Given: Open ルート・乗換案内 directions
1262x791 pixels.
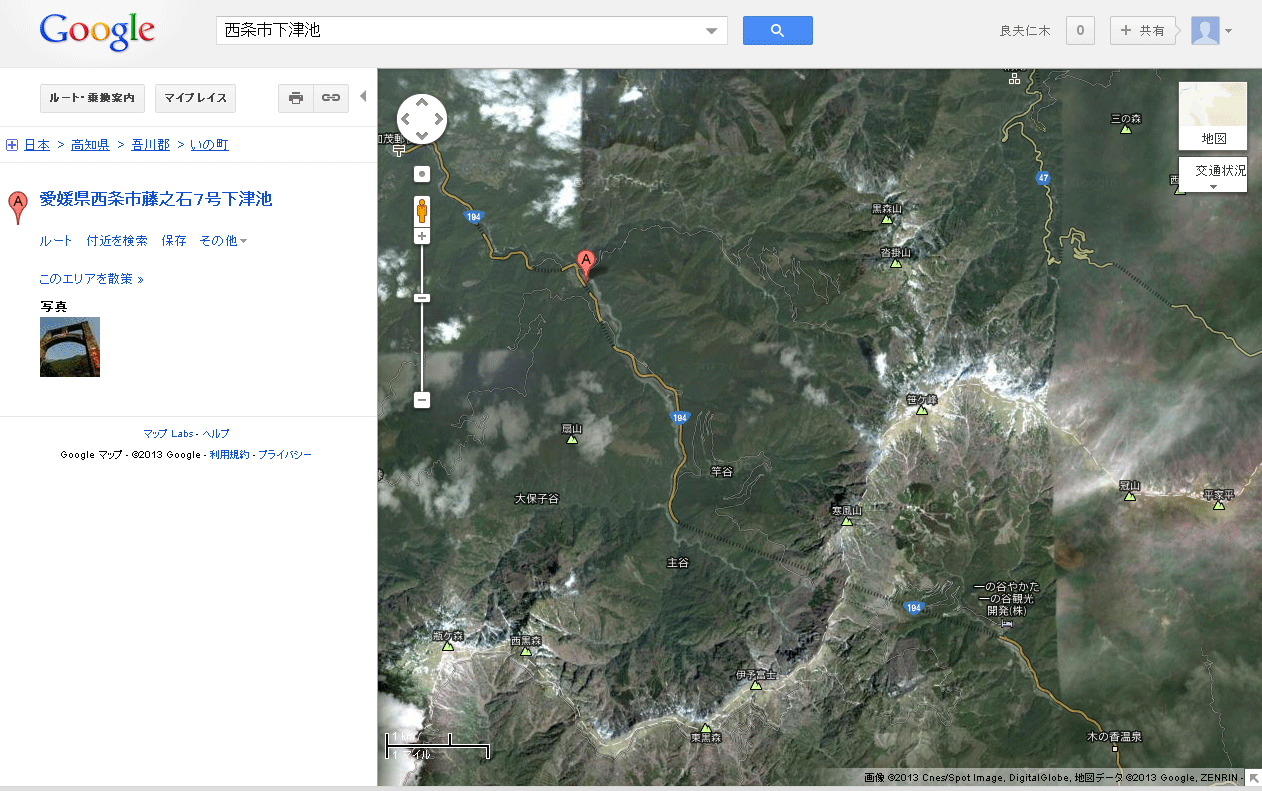Looking at the screenshot, I should click(92, 98).
